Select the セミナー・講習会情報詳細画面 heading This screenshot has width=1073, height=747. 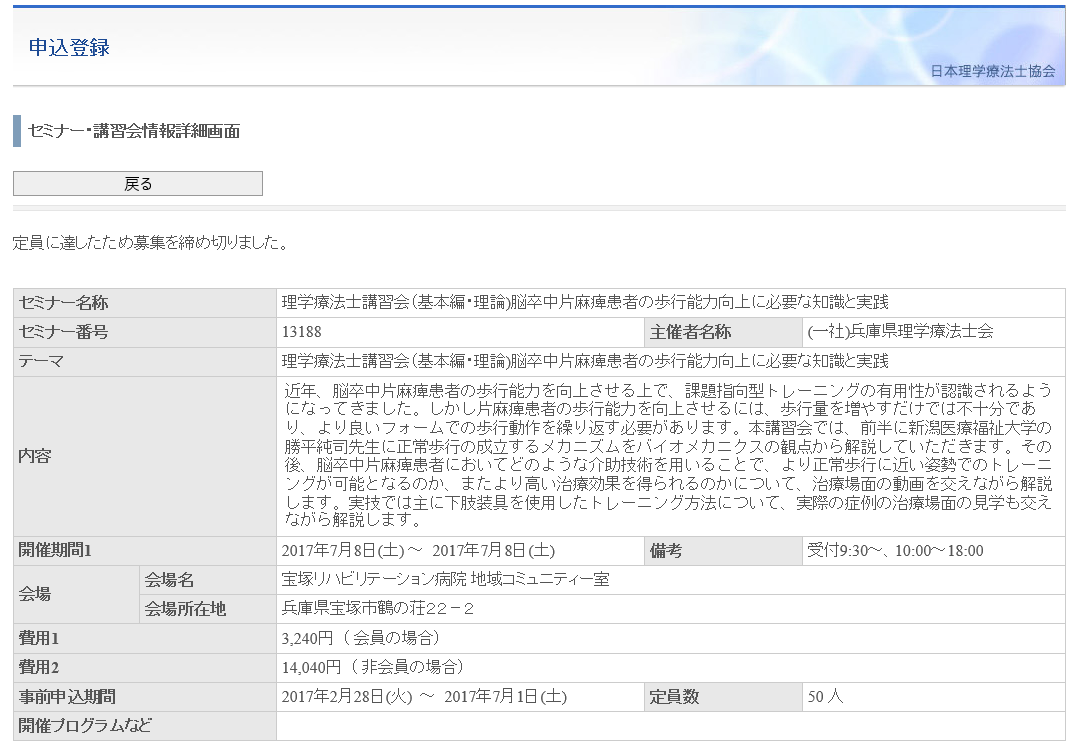click(133, 131)
